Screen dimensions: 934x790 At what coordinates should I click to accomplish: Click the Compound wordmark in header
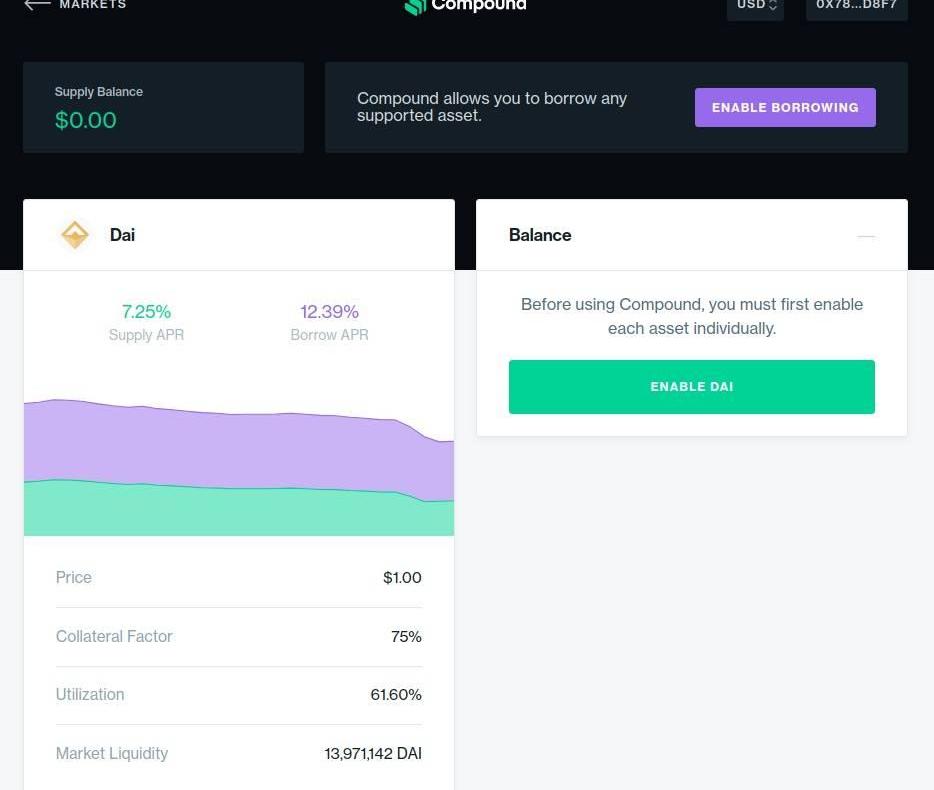click(478, 5)
